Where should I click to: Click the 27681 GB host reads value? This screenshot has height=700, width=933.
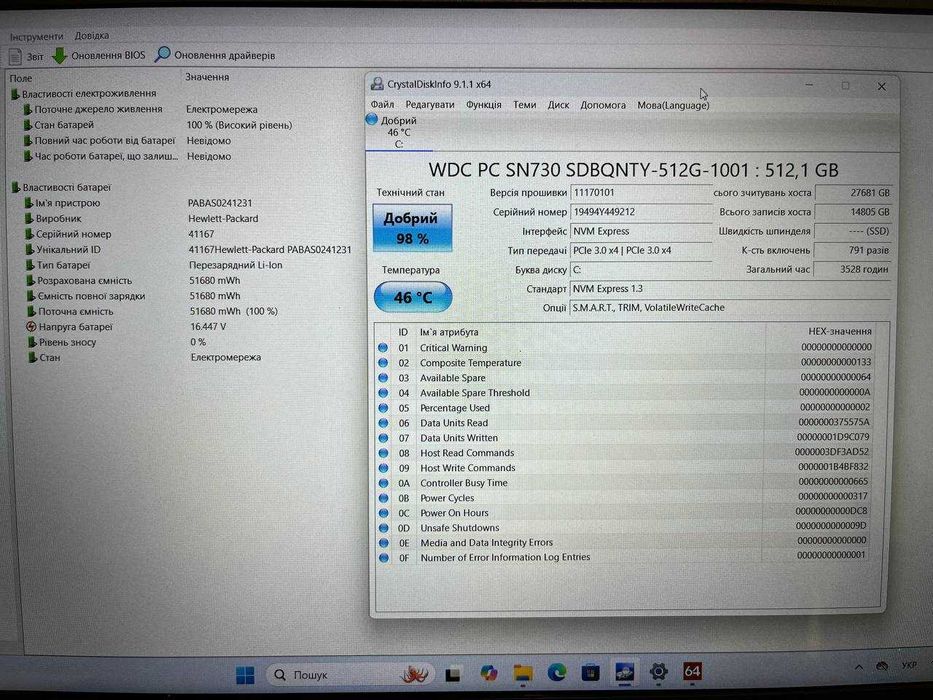coord(853,193)
